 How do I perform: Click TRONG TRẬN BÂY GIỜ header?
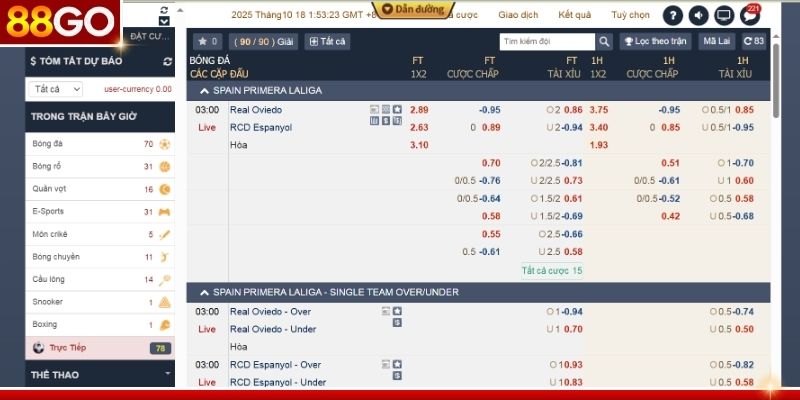tap(100, 116)
